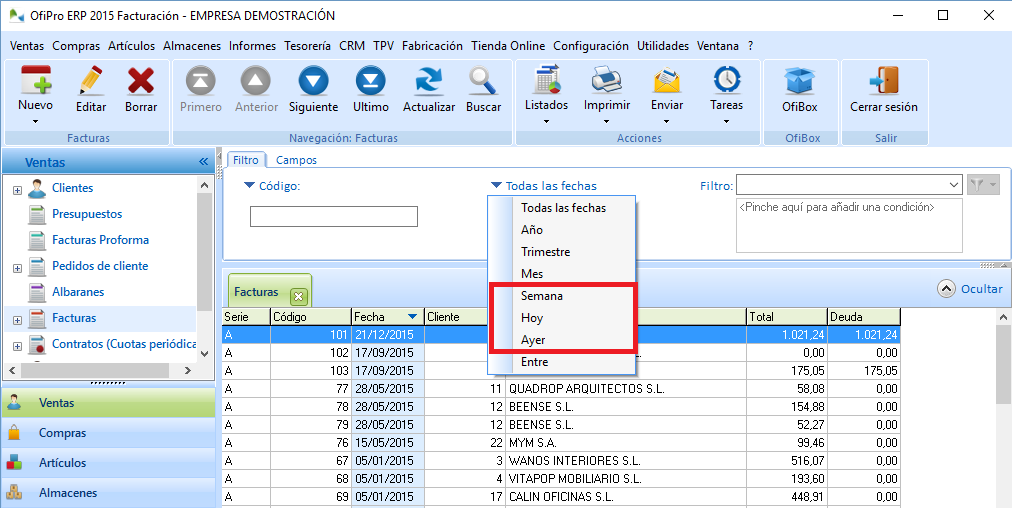The height and width of the screenshot is (508, 1012).
Task: Close the Facturas tab
Action: tap(298, 296)
